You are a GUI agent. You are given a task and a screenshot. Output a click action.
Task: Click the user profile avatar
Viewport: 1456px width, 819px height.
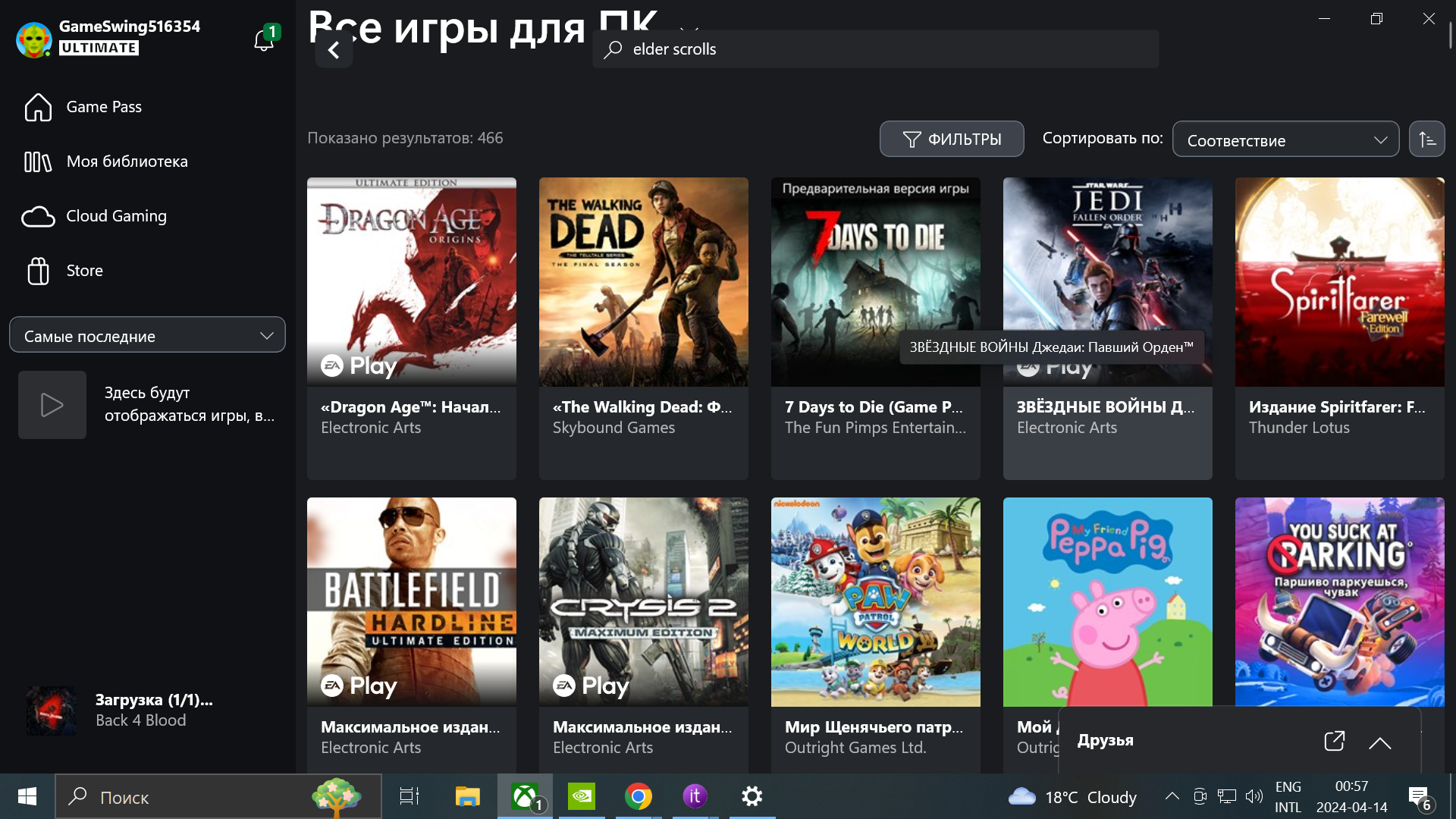[x=34, y=39]
